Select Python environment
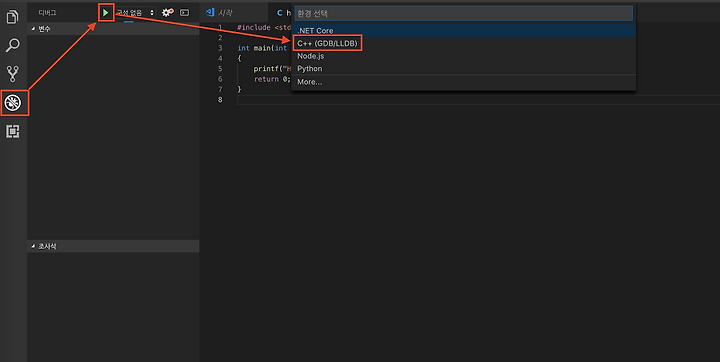The height and width of the screenshot is (362, 720). [464, 68]
